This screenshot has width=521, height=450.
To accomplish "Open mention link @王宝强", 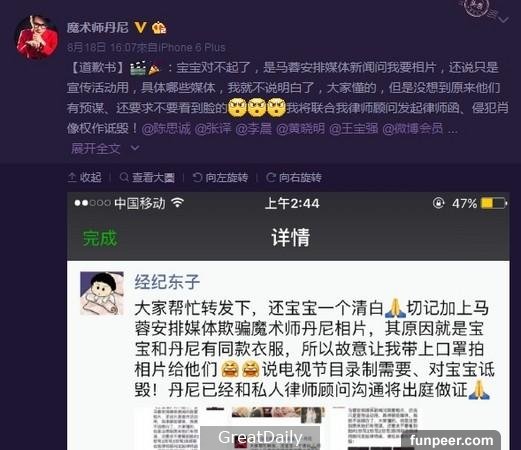I will 353,128.
